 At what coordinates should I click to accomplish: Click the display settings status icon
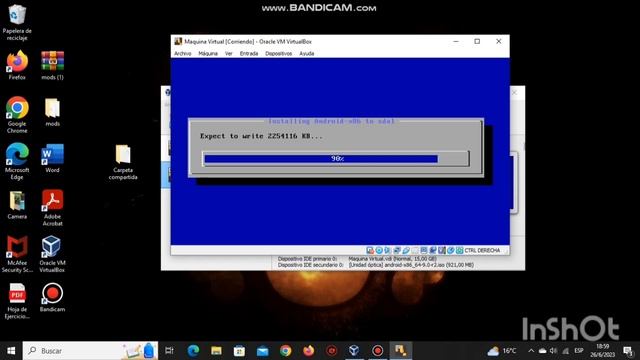pyautogui.click(x=424, y=250)
